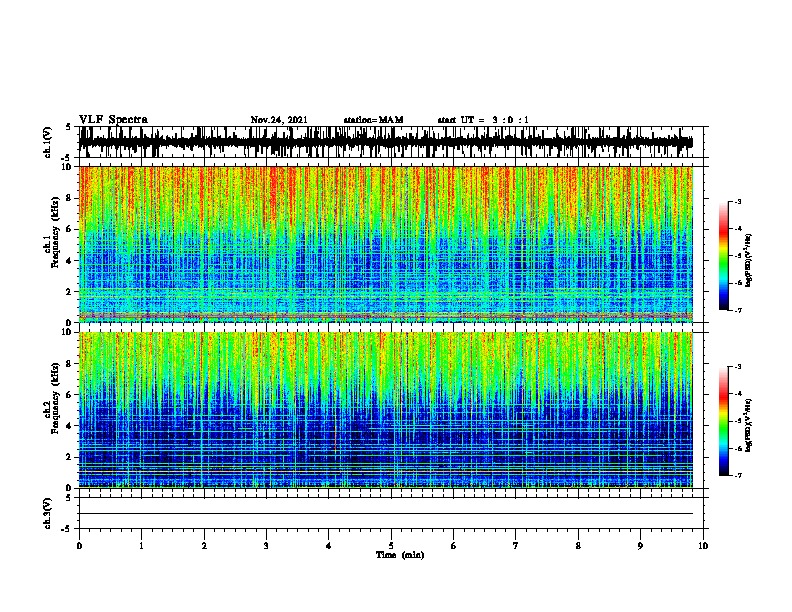Click the "station=MAM" header label
Viewport: 792px width, 612px height.
click(373, 120)
